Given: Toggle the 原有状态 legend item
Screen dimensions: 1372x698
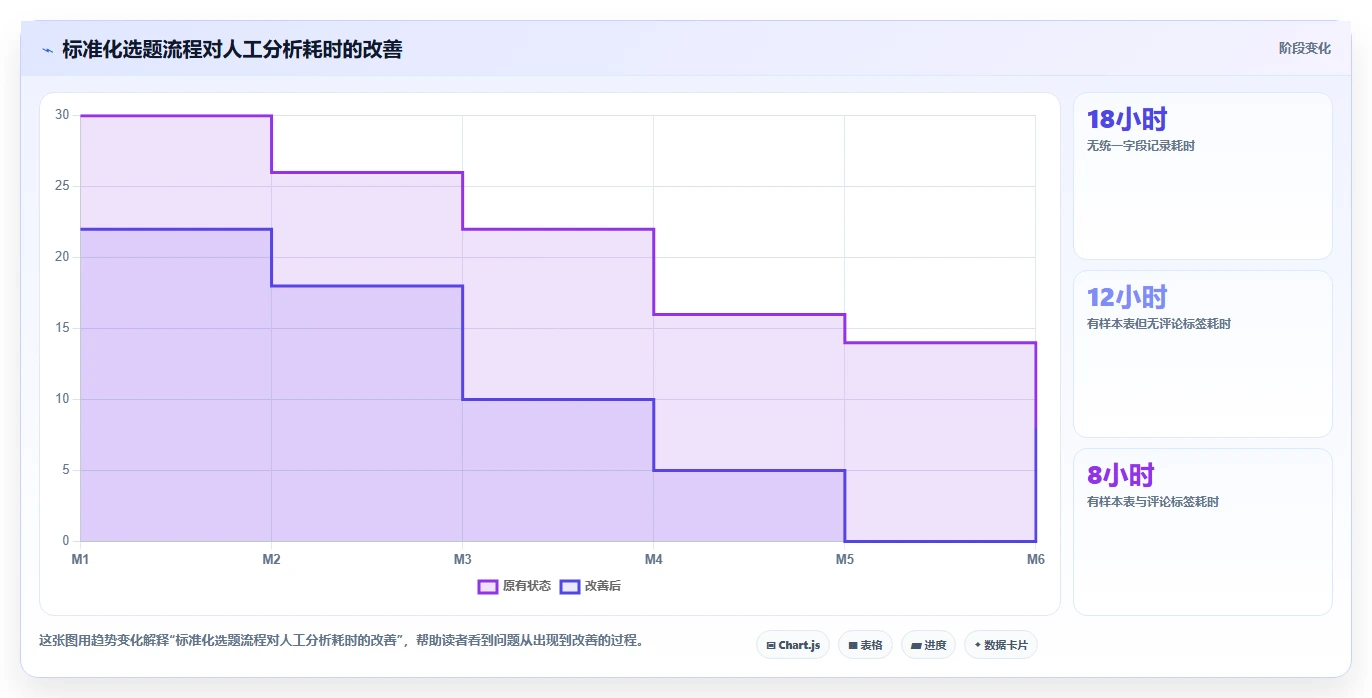Looking at the screenshot, I should coord(514,586).
